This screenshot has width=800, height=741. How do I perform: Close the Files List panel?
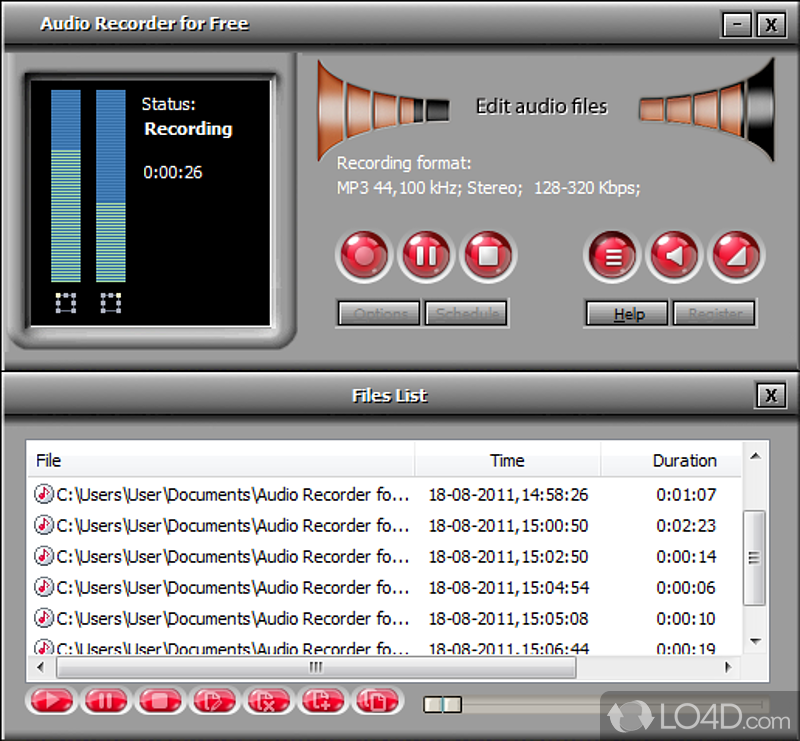(770, 395)
